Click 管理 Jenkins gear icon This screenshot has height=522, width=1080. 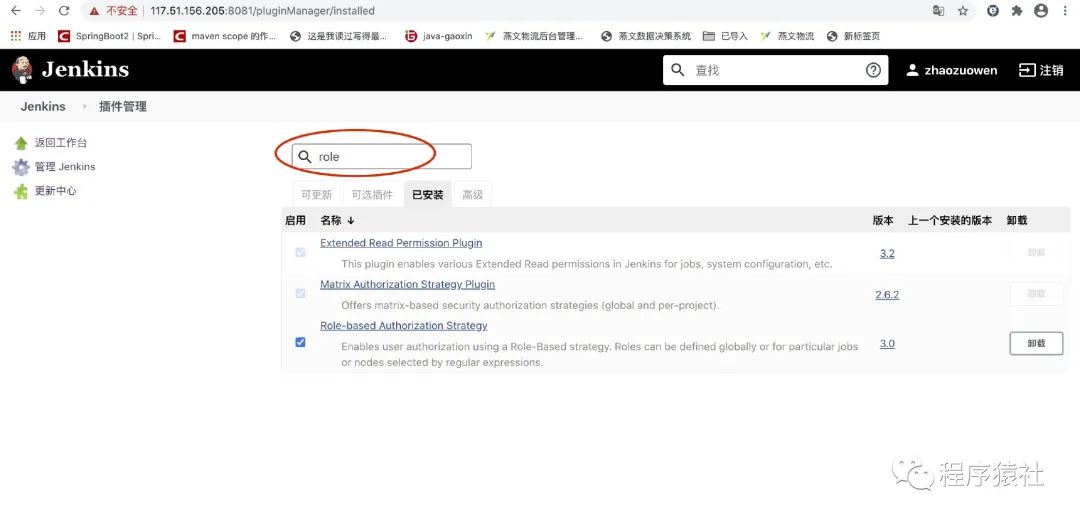pos(21,167)
